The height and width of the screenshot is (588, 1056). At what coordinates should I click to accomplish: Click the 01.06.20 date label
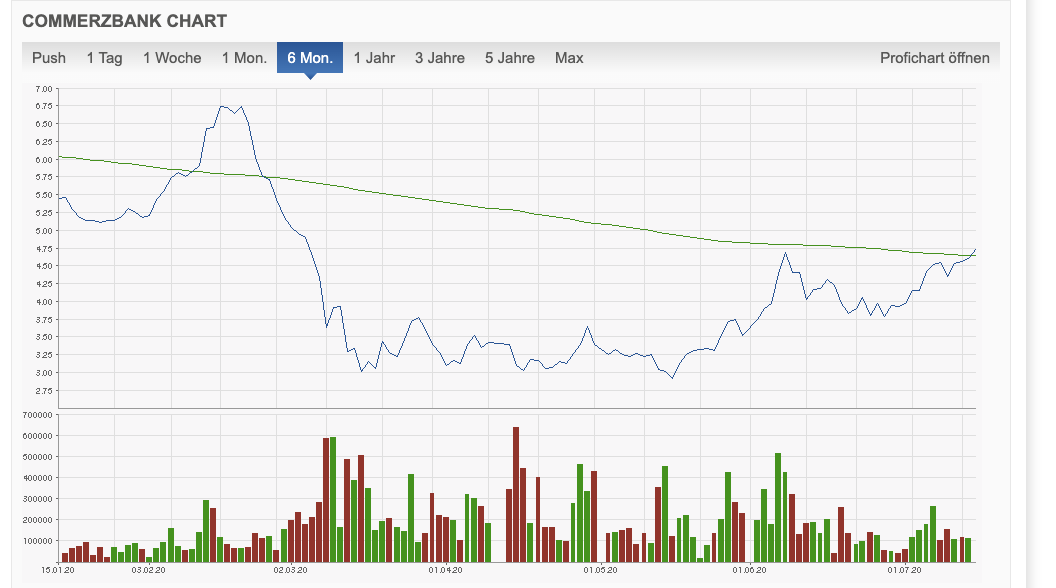coord(750,570)
